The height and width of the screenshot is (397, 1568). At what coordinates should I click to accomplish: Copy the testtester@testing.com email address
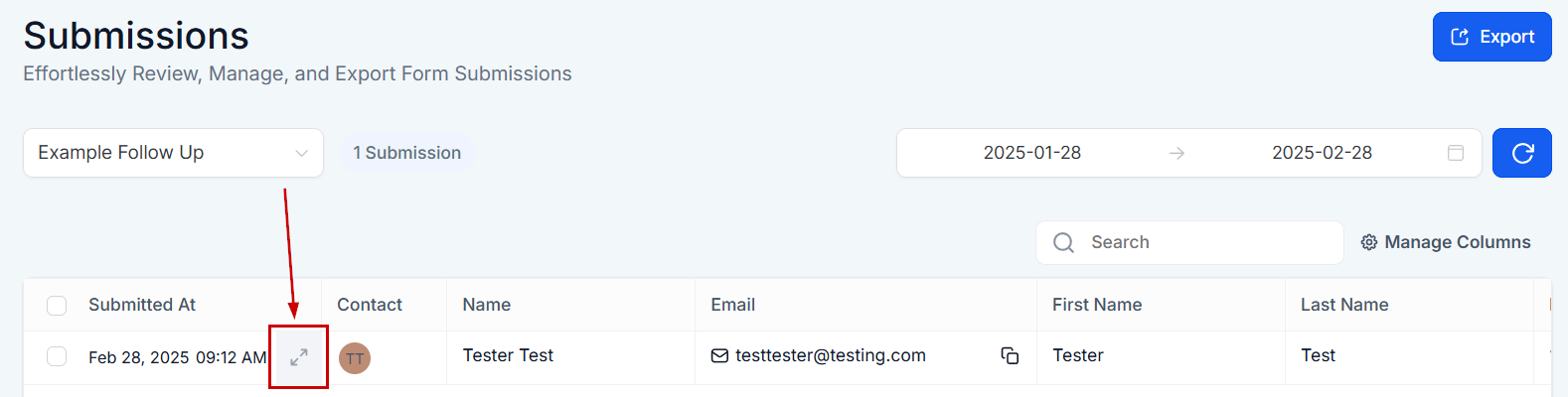pyautogui.click(x=1010, y=355)
